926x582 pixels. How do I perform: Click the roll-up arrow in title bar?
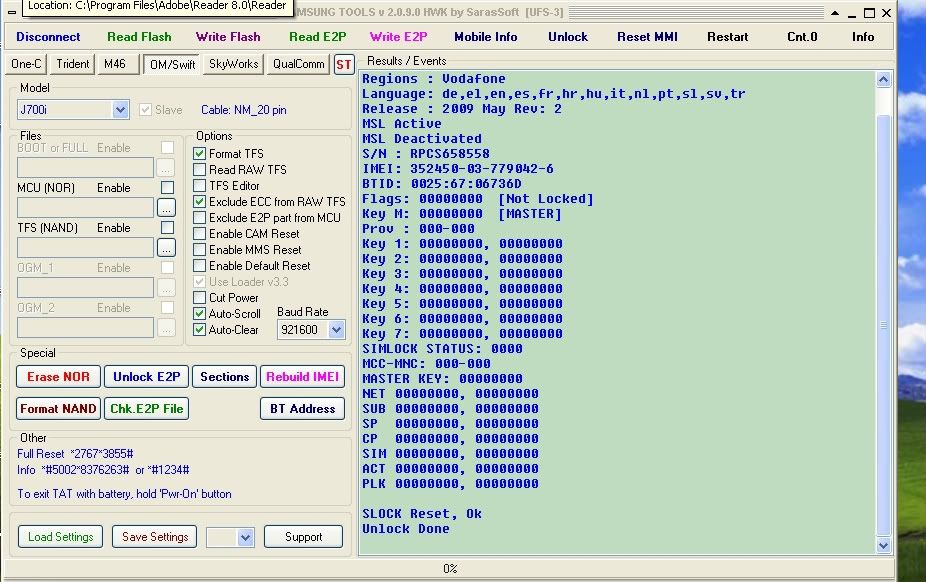(x=835, y=13)
